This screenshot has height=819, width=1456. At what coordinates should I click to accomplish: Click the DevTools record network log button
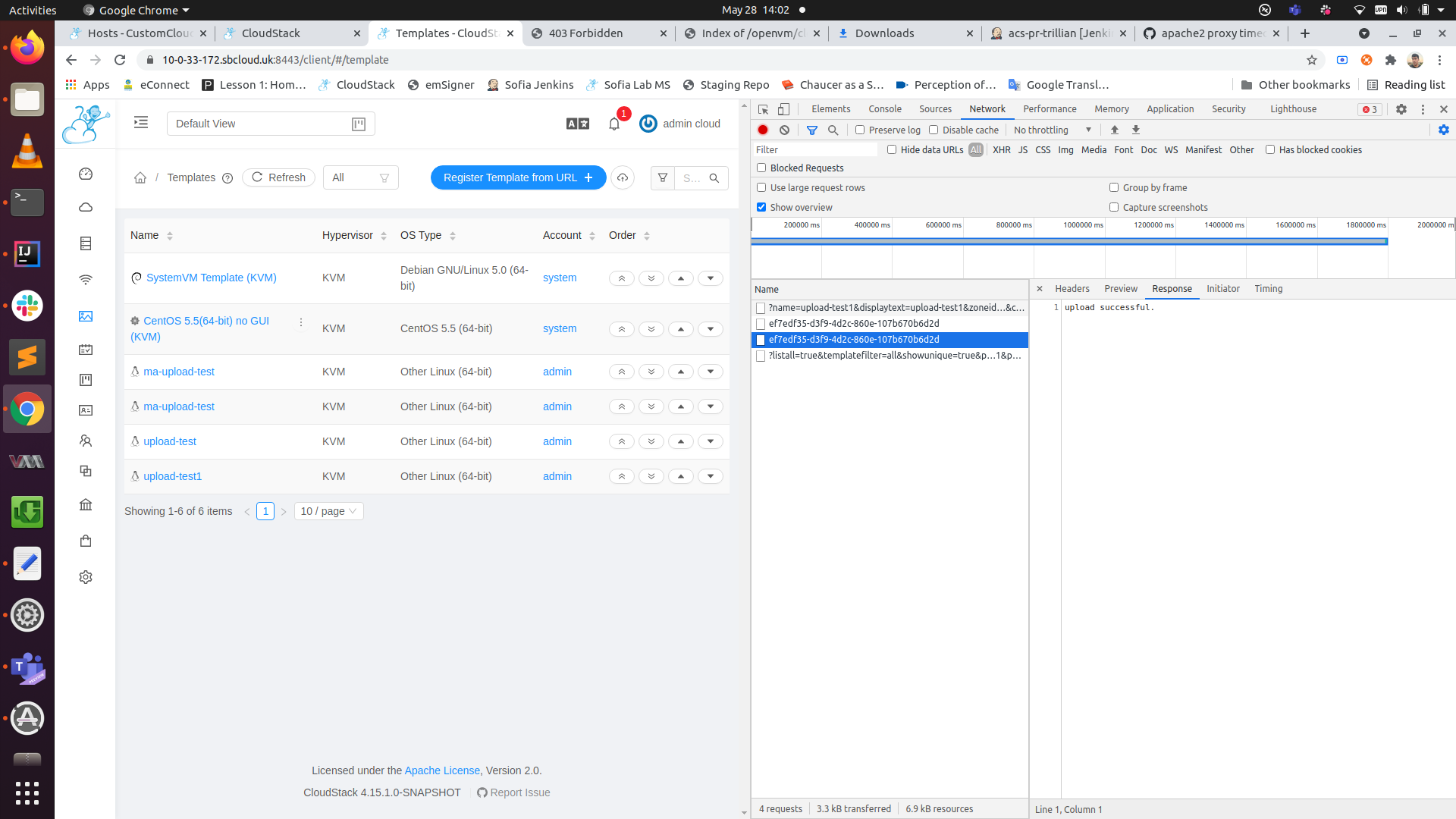tap(763, 130)
